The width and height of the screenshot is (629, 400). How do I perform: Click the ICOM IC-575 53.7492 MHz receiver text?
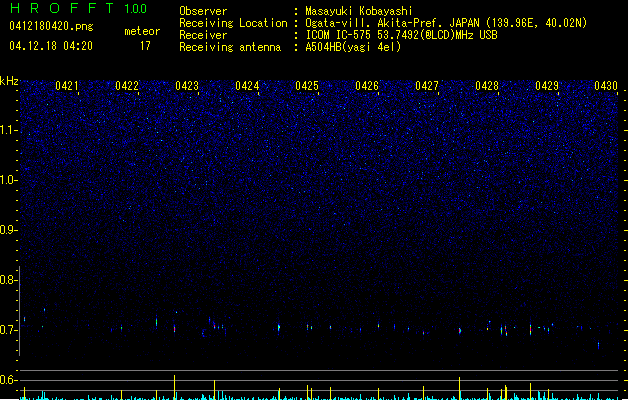[x=401, y=35]
